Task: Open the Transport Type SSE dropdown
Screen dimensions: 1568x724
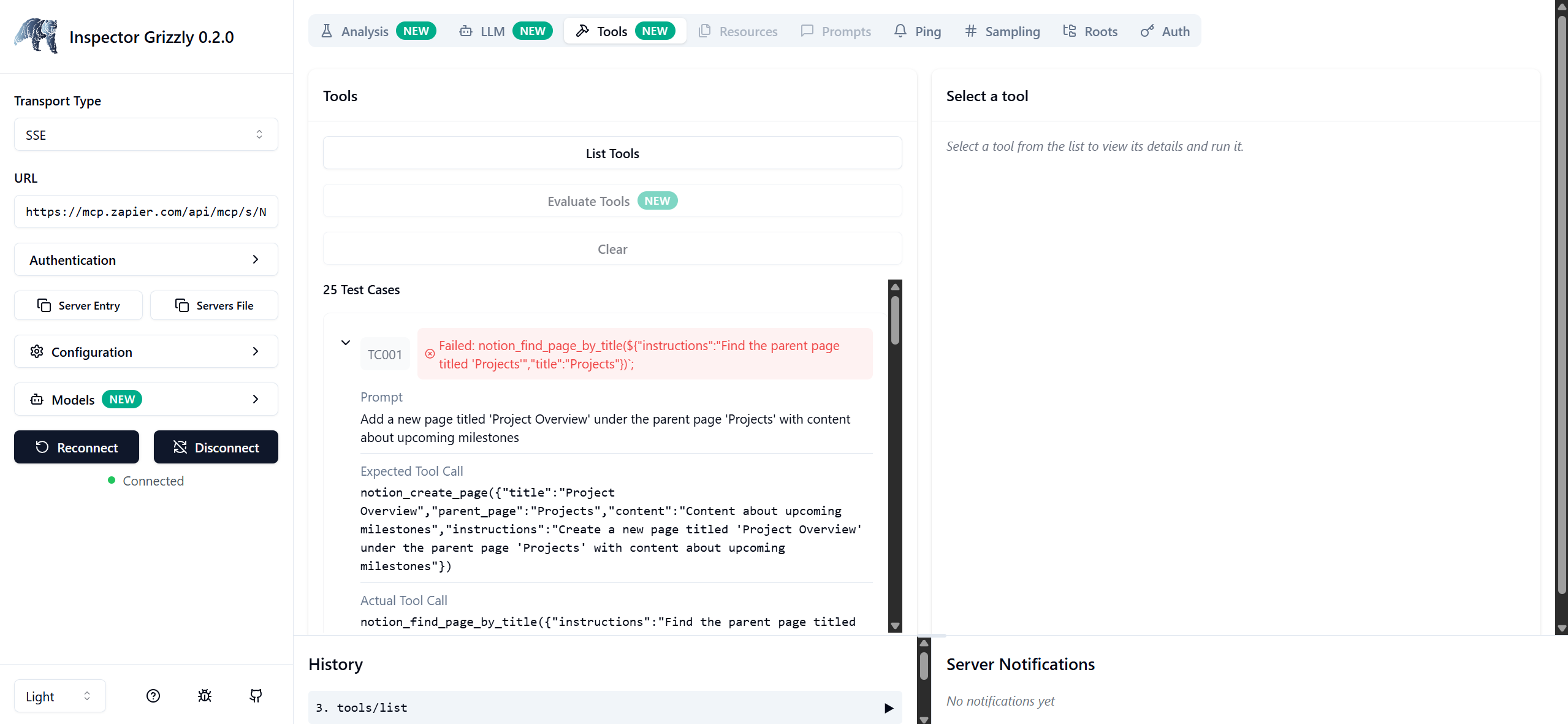Action: (146, 135)
